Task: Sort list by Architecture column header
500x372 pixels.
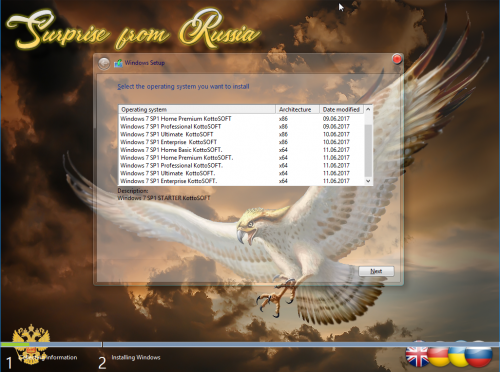Action: point(298,109)
